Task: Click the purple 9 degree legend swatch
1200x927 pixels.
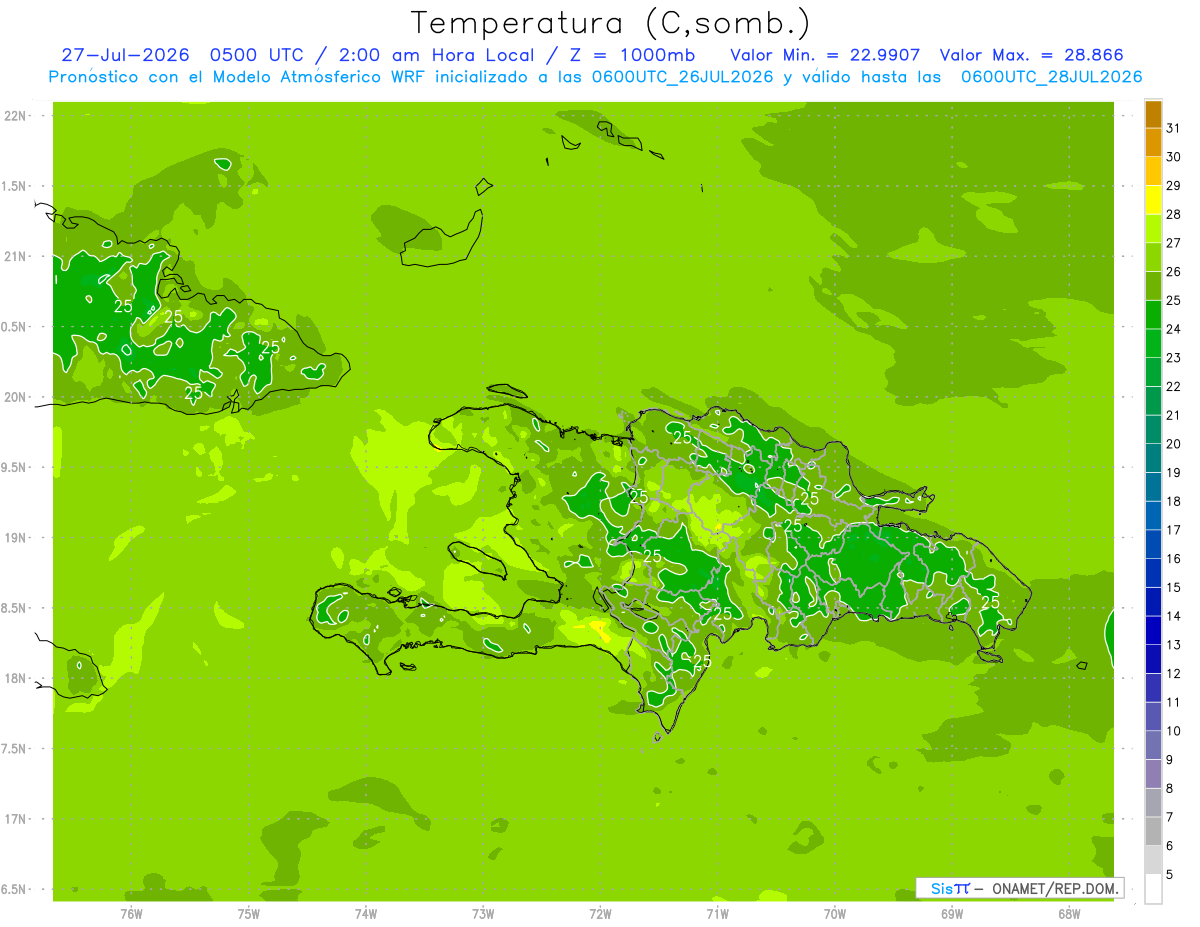Action: tap(1153, 746)
